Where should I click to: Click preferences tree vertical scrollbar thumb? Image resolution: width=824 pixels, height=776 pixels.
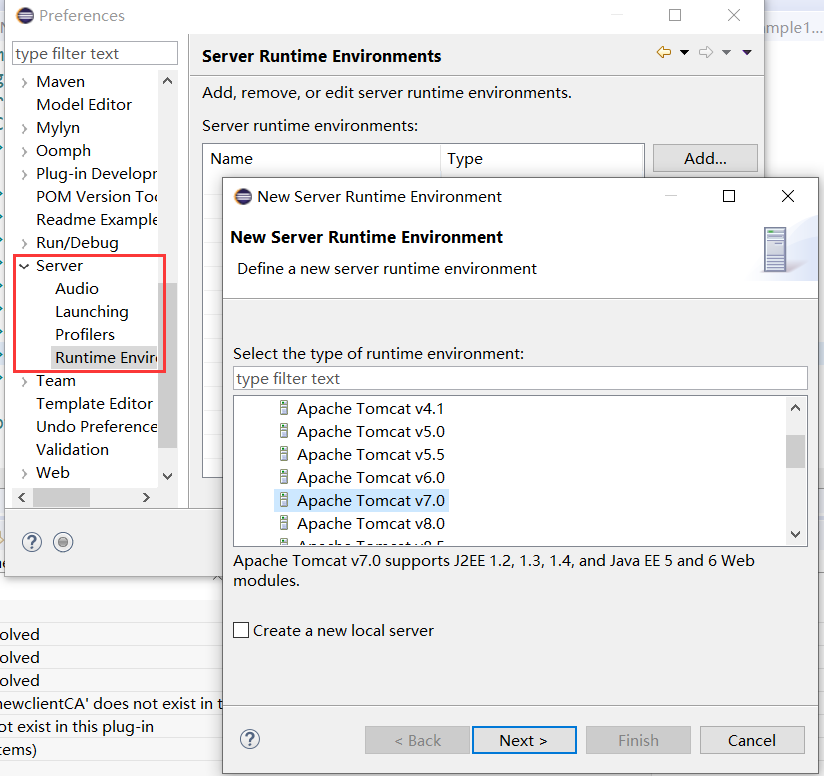[x=168, y=365]
